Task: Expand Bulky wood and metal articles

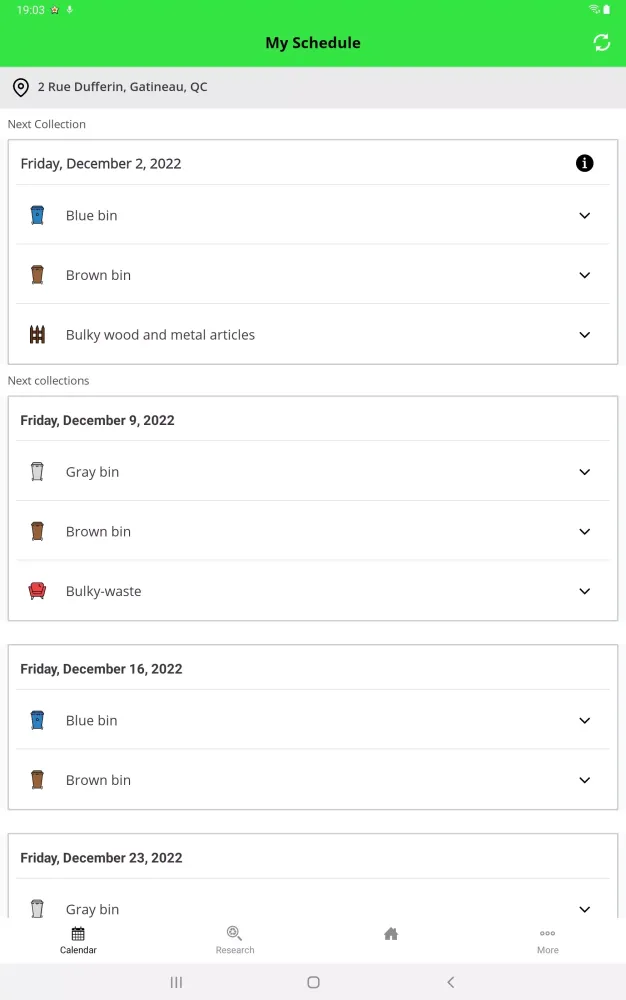Action: click(585, 335)
